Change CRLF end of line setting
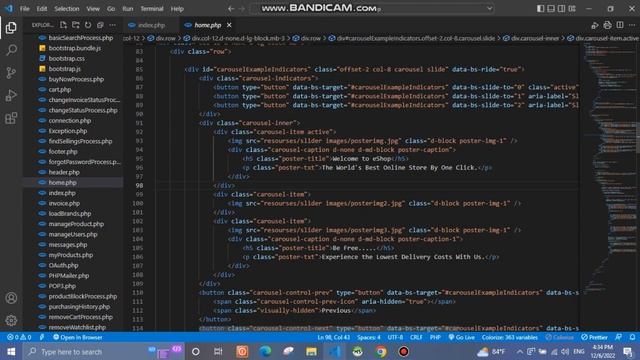The image size is (640, 360). click(416, 337)
